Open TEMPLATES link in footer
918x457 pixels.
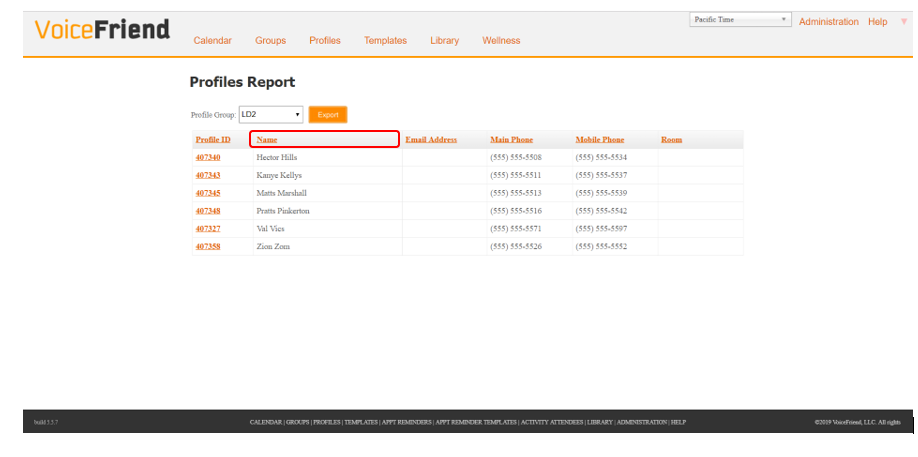click(x=361, y=422)
